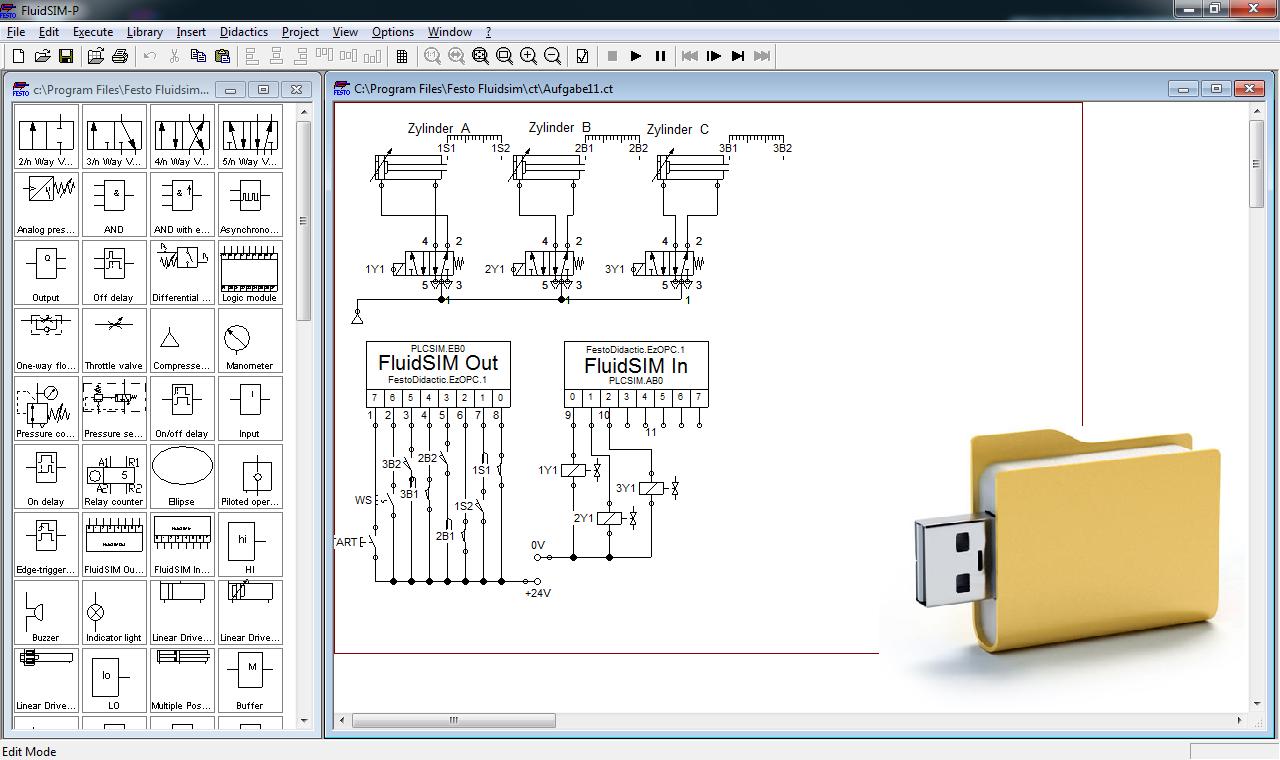Copy the selection using the toolbar
This screenshot has width=1280, height=760.
[x=198, y=56]
